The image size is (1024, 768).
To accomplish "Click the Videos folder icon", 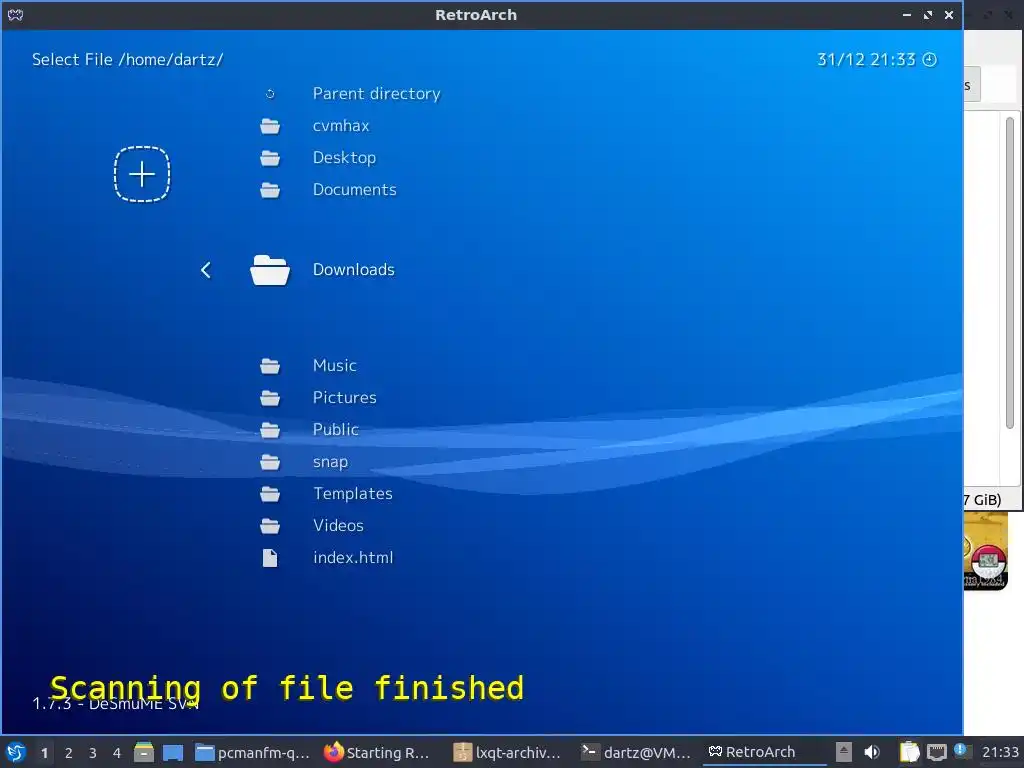I will click(270, 526).
